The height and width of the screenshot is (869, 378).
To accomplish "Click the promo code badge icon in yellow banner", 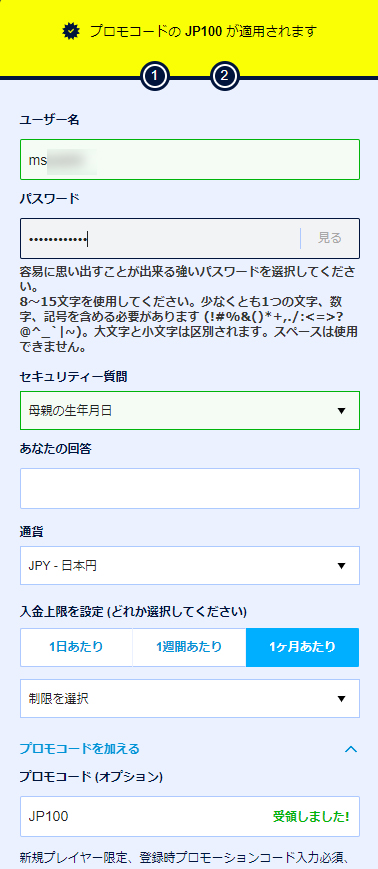I will coord(70,31).
